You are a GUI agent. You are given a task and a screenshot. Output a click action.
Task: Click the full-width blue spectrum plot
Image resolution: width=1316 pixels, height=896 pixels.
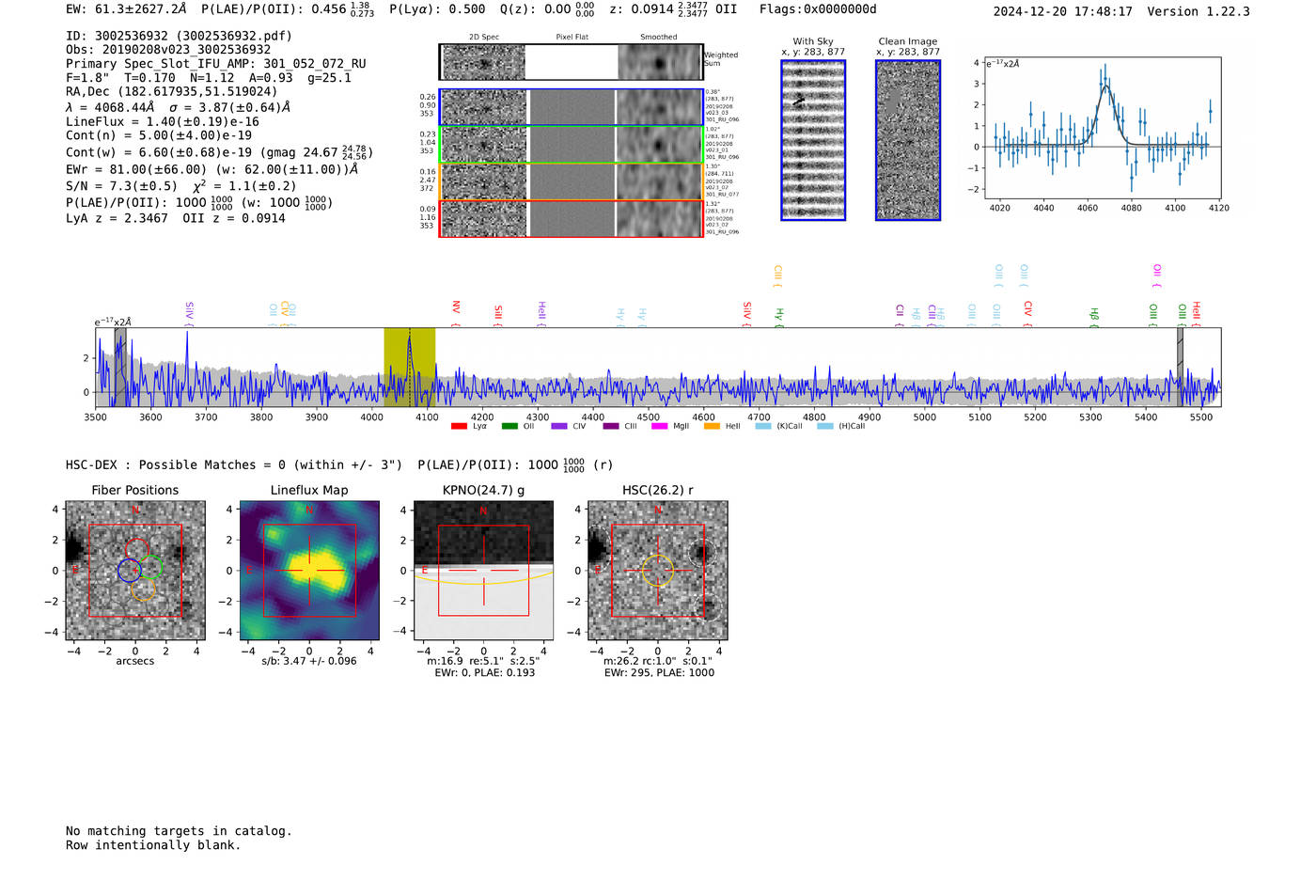pyautogui.click(x=658, y=367)
